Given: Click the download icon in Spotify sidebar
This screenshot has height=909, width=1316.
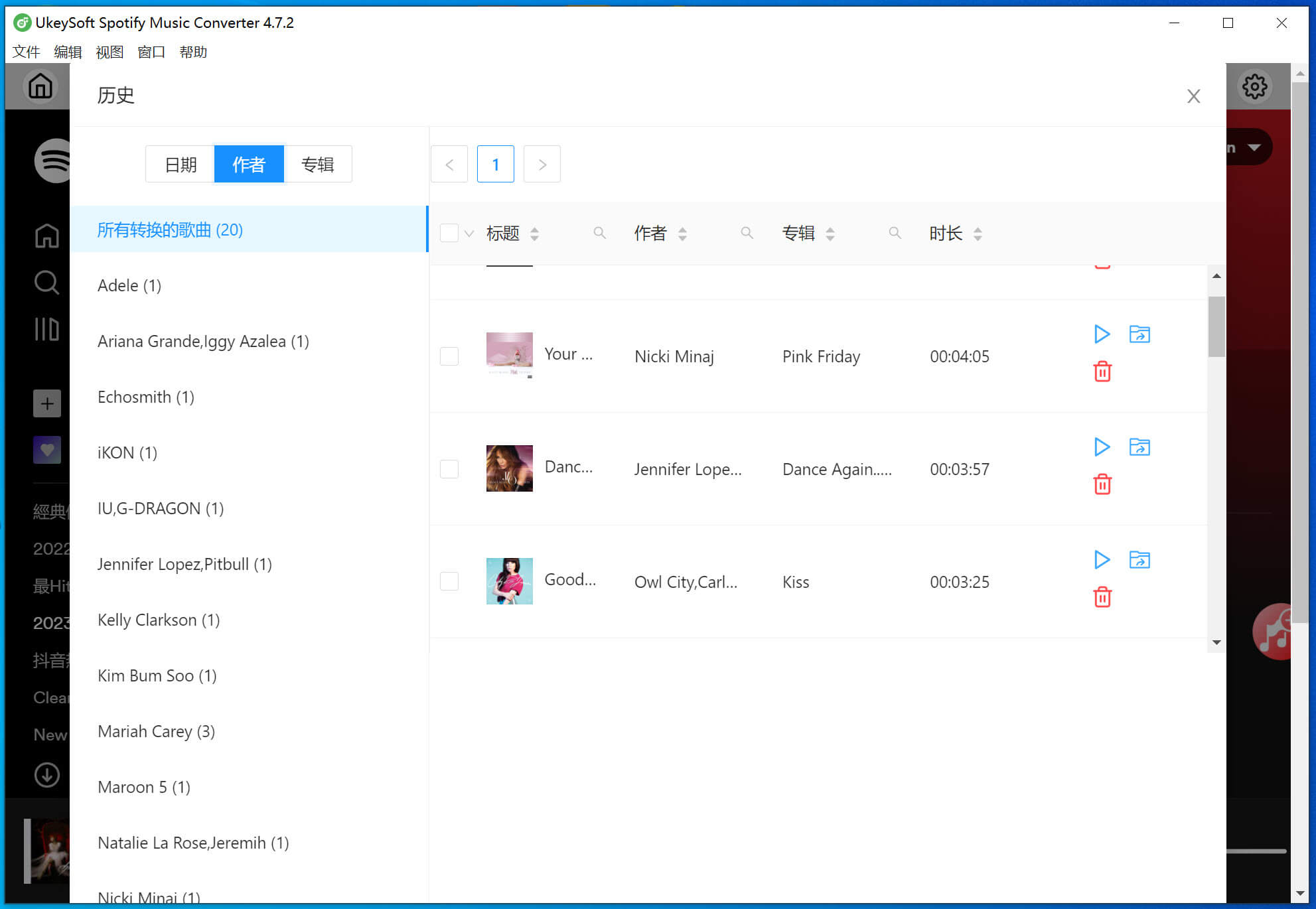Looking at the screenshot, I should [x=46, y=774].
